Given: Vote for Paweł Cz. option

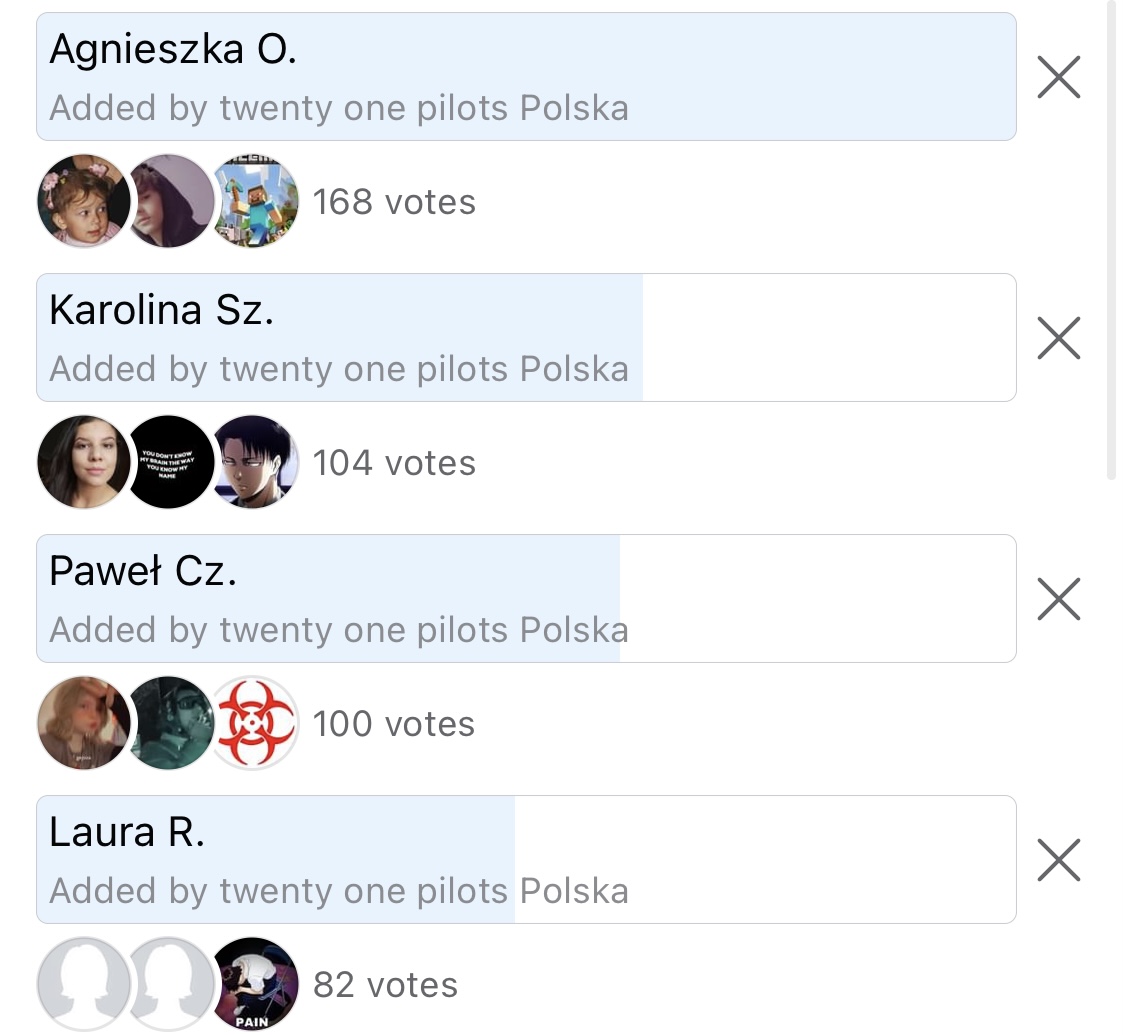Looking at the screenshot, I should [x=526, y=599].
